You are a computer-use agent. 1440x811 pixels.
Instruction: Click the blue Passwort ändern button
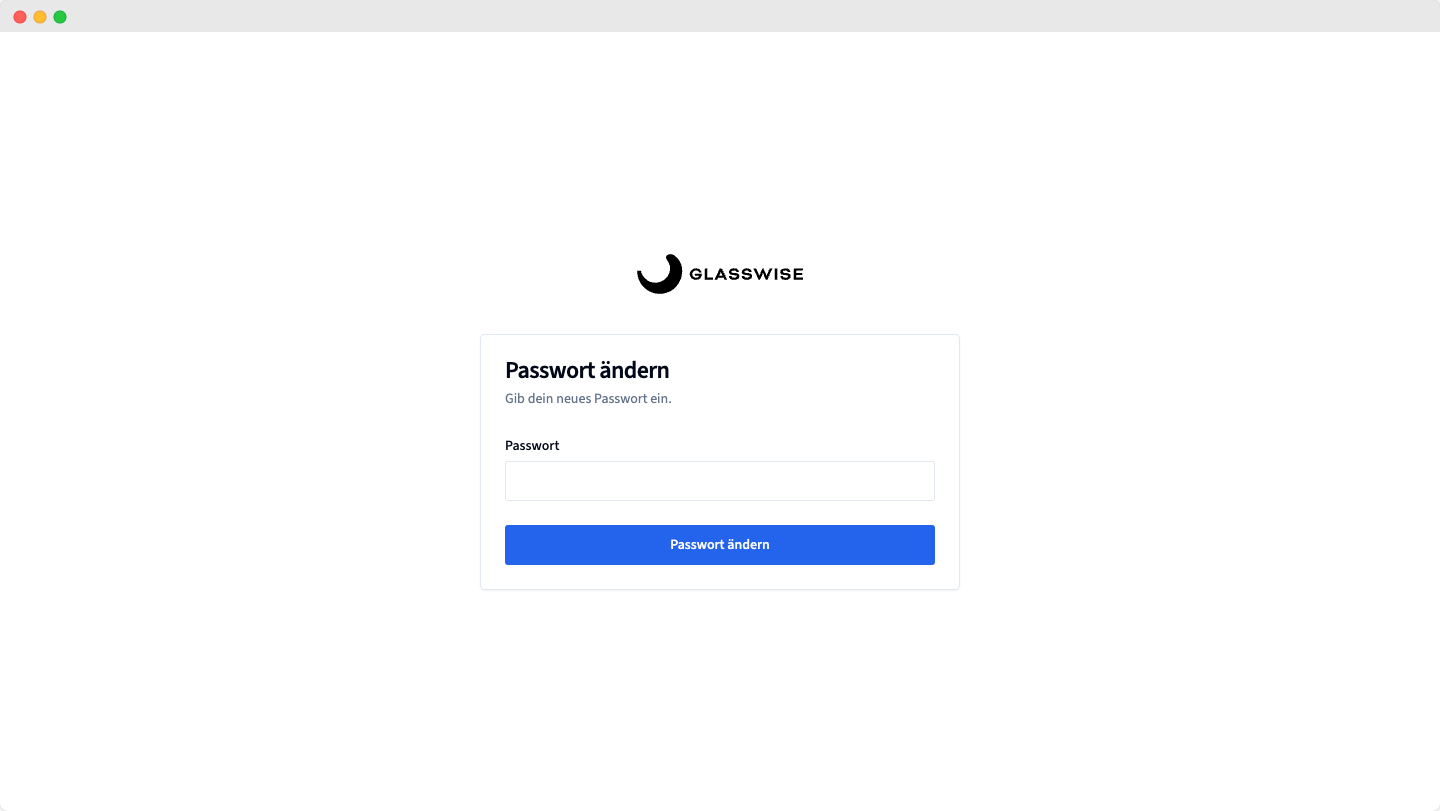coord(720,545)
